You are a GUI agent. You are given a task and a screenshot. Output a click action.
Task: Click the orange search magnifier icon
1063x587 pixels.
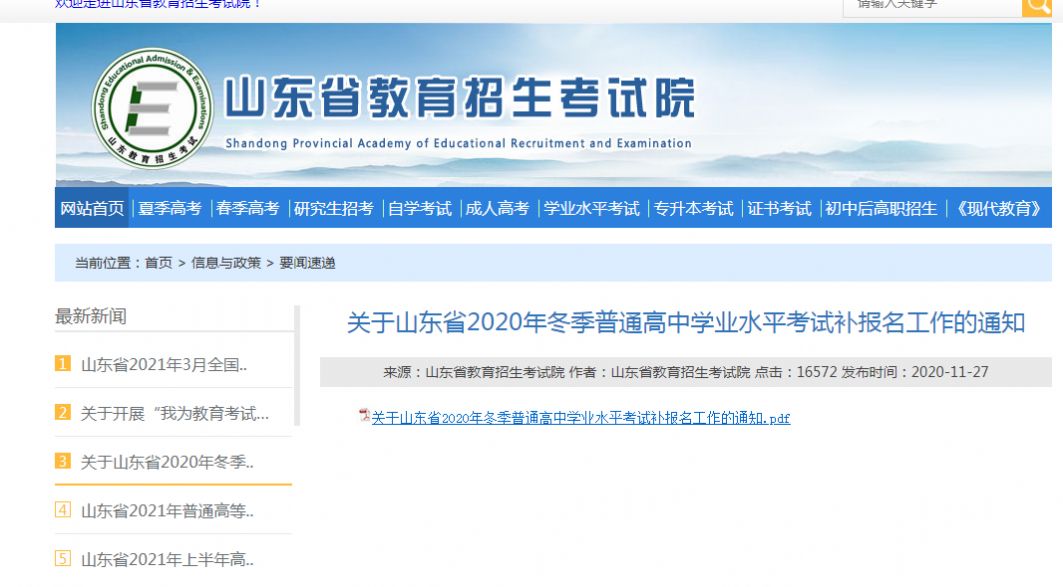1037,7
